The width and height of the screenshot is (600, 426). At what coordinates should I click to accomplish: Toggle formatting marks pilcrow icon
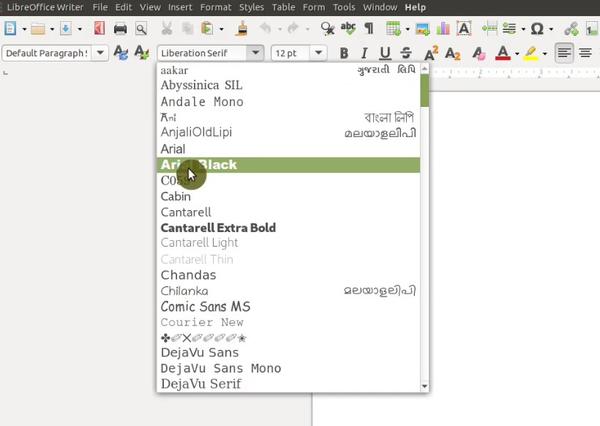click(369, 29)
